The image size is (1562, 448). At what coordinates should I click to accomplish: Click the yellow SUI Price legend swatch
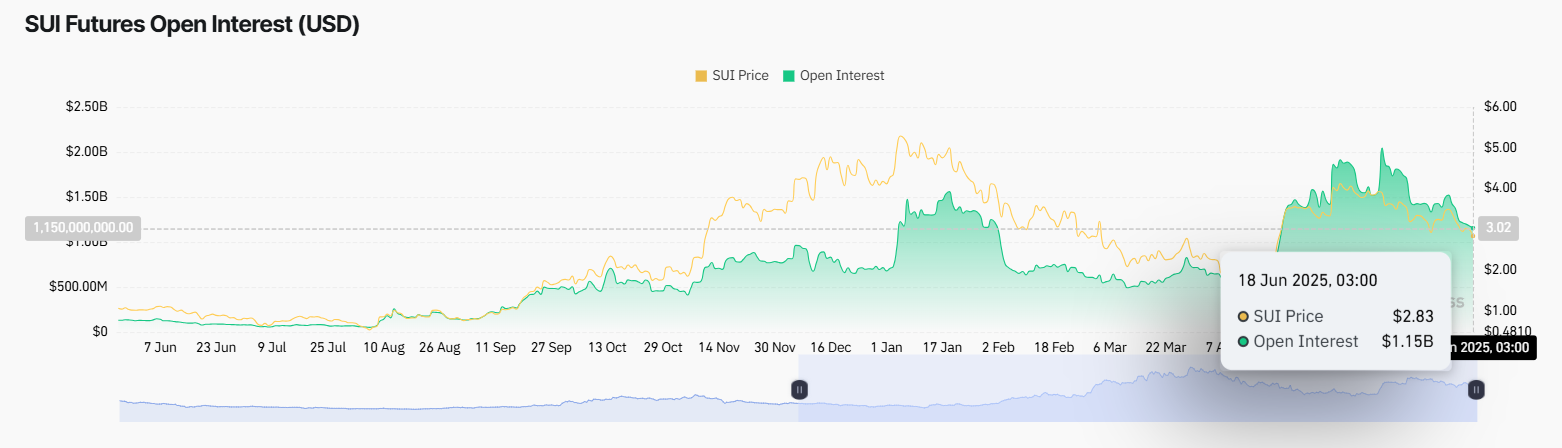pyautogui.click(x=701, y=75)
